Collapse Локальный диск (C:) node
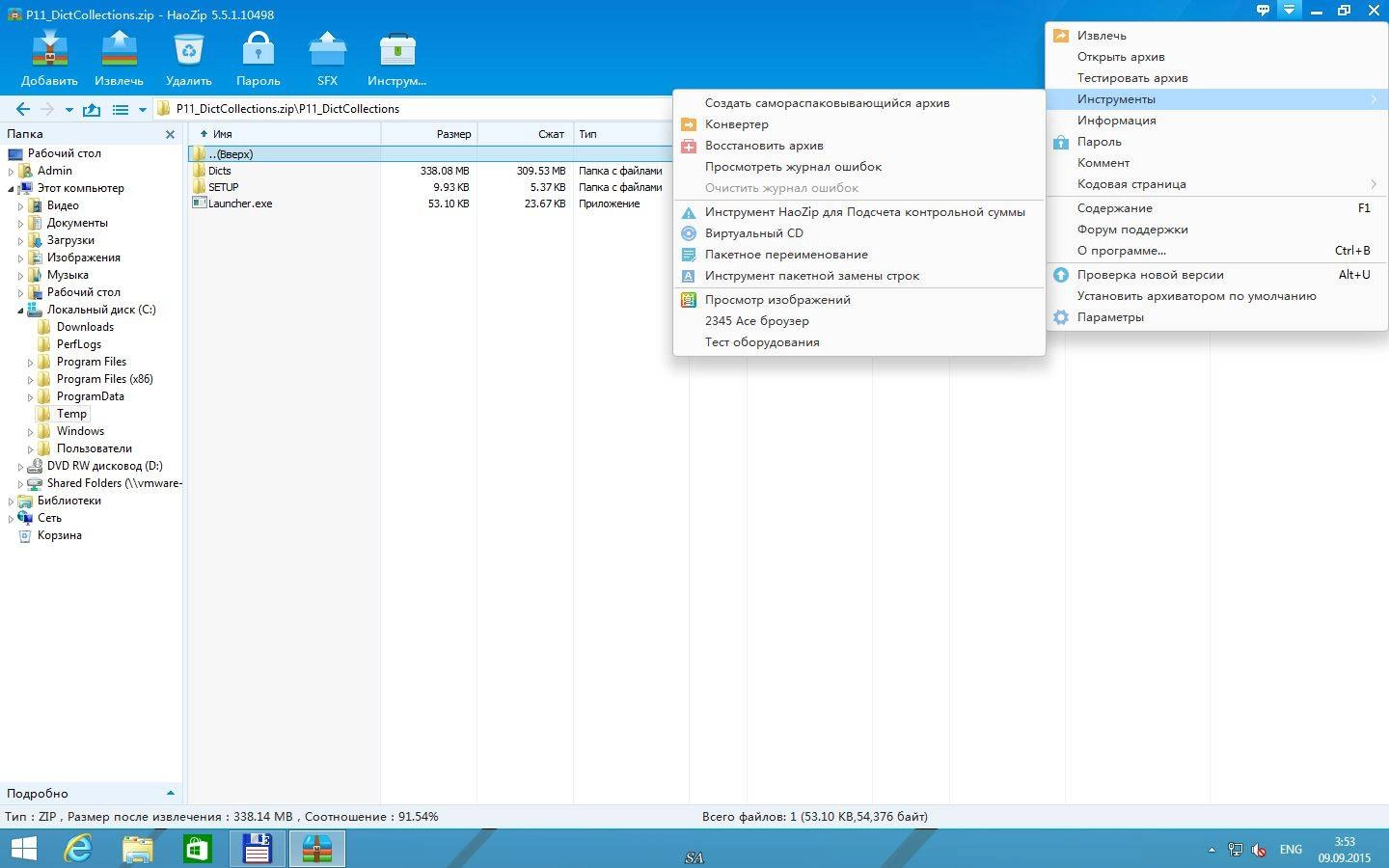Screen dimensions: 1389x868 21,310
